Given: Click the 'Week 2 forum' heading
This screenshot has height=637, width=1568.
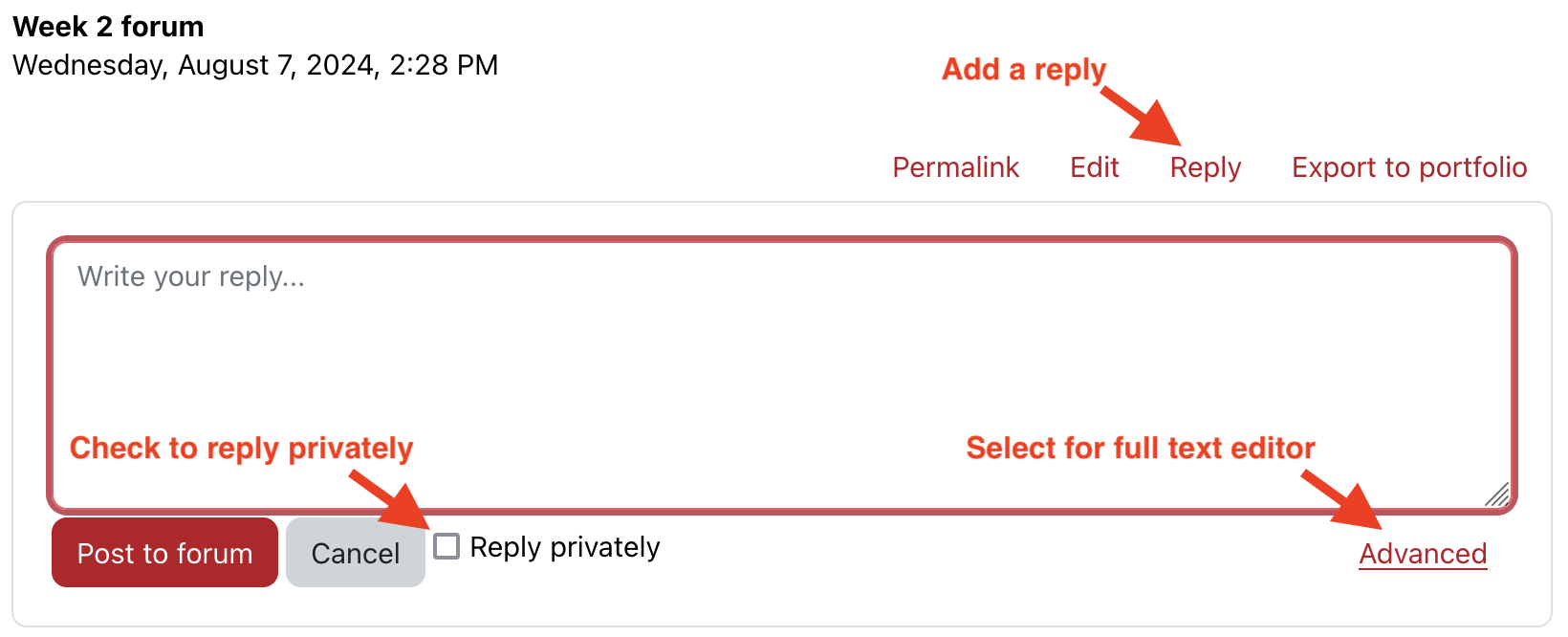Looking at the screenshot, I should [x=108, y=27].
